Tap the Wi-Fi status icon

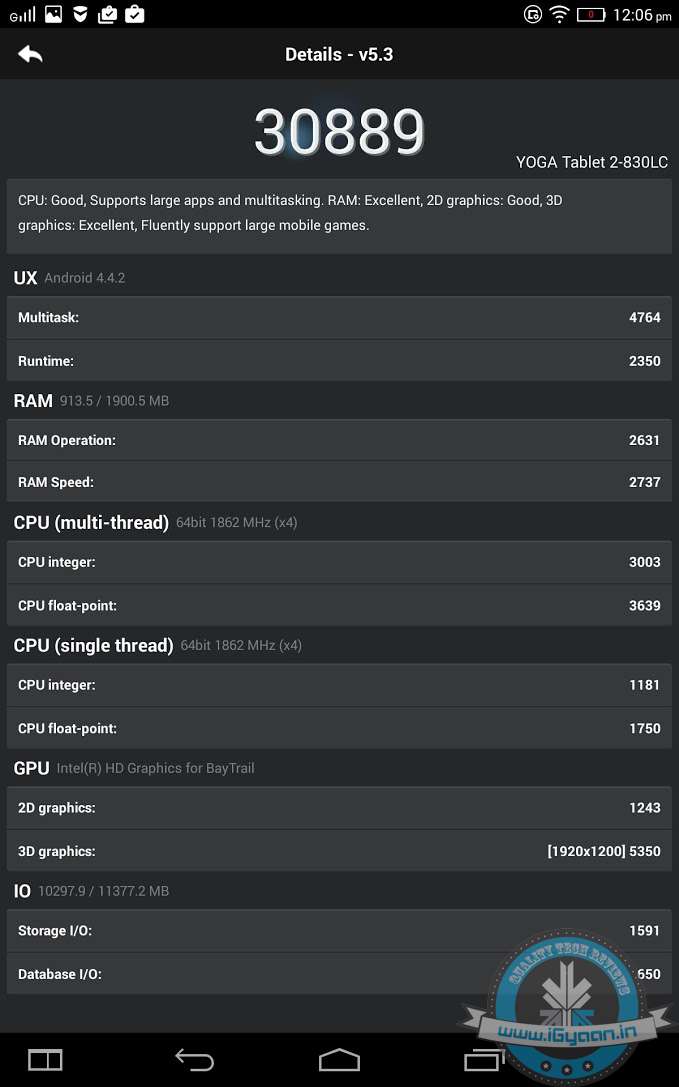click(559, 15)
